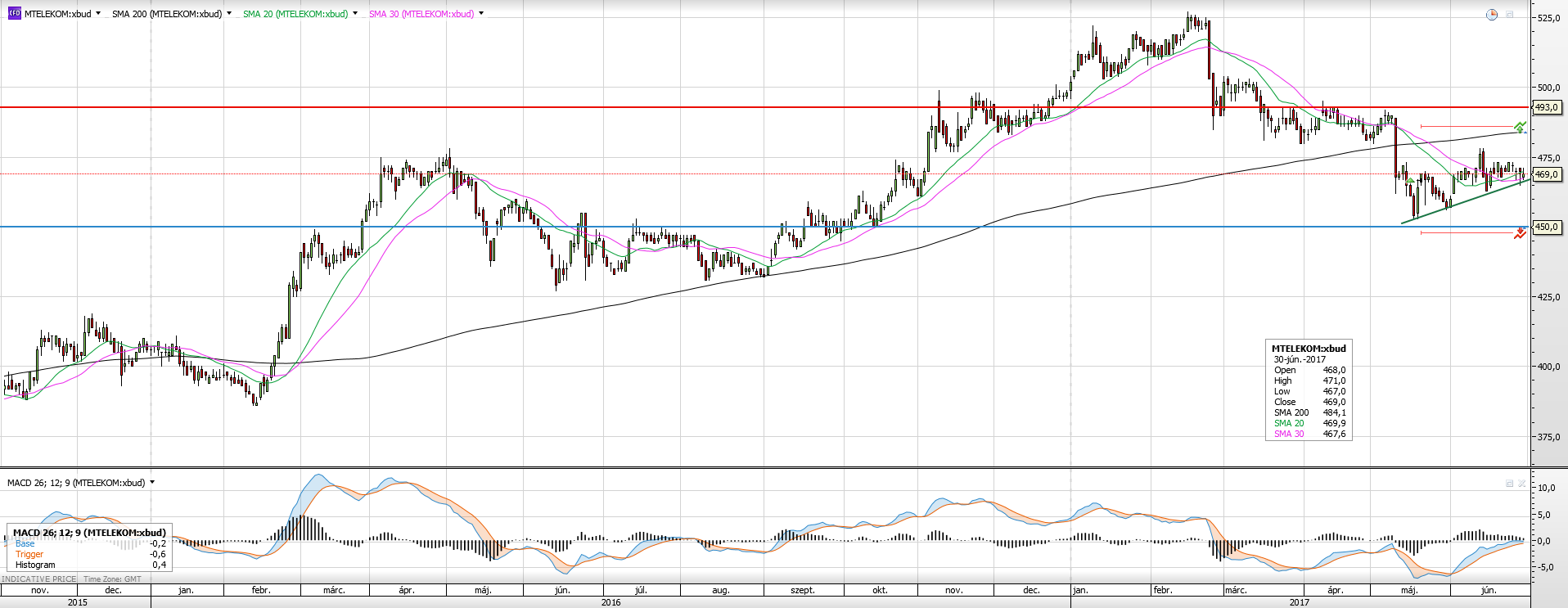Click the 30-jún.-2017 date in data box
This screenshot has width=1568, height=608.
coord(1300,359)
